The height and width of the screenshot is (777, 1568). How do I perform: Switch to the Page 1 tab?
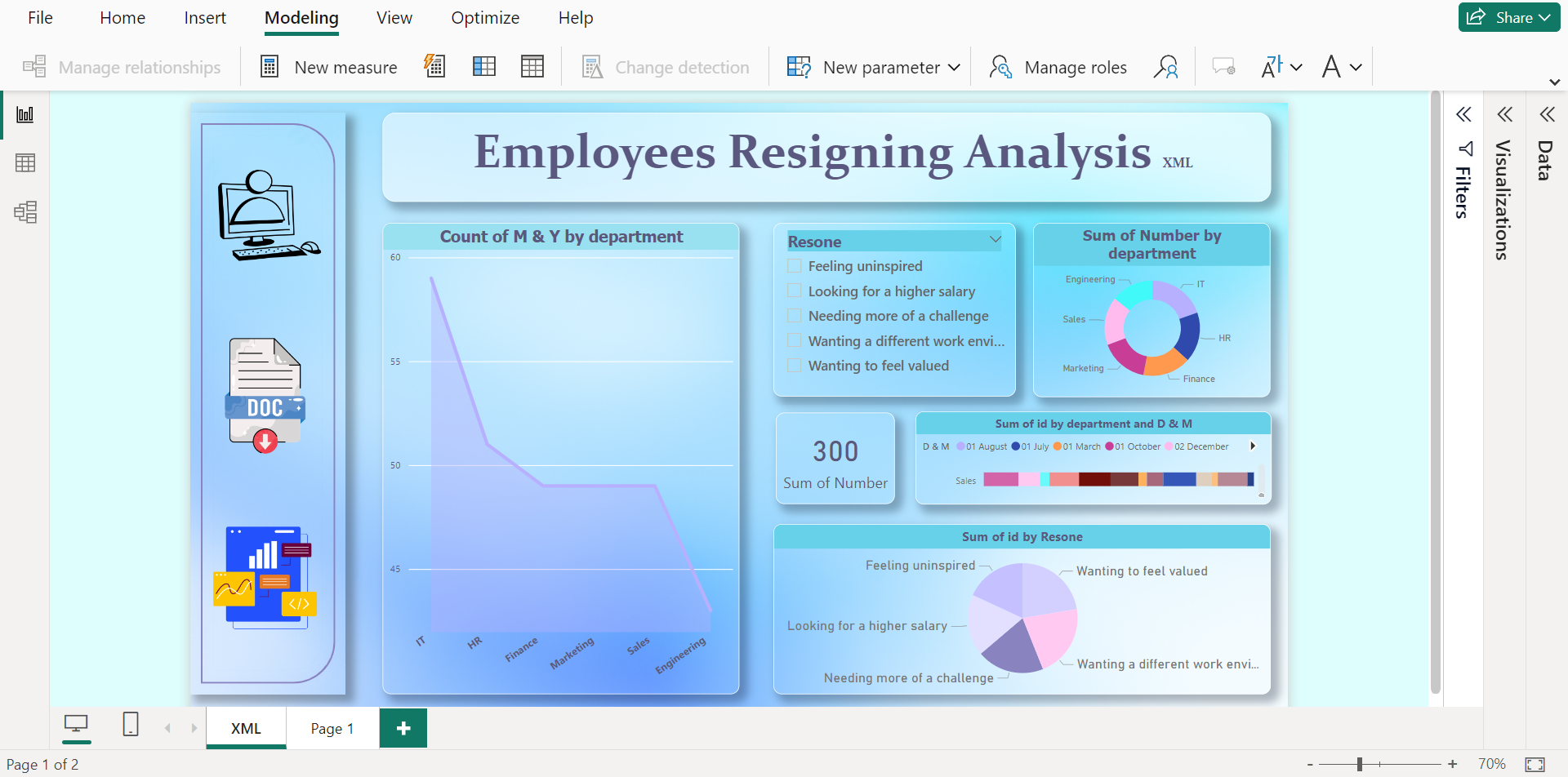click(332, 727)
